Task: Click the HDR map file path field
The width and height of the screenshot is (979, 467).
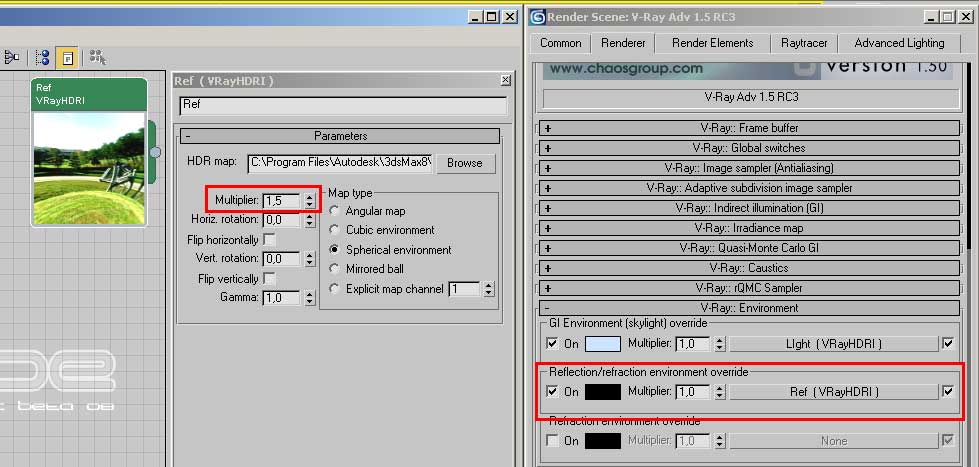Action: [340, 163]
